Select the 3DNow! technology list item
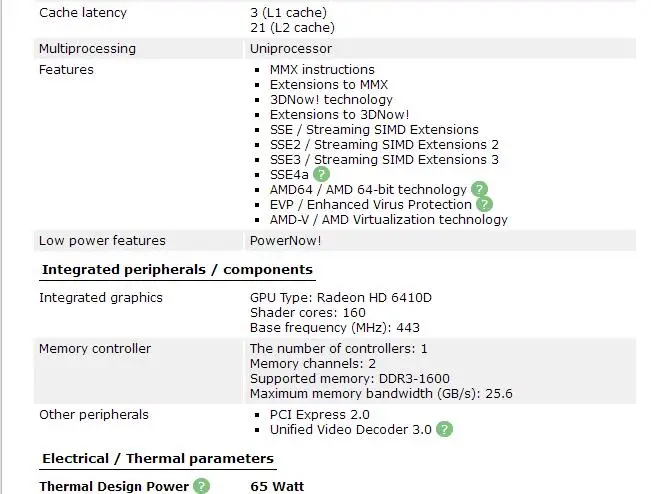The width and height of the screenshot is (651, 494). coord(331,100)
